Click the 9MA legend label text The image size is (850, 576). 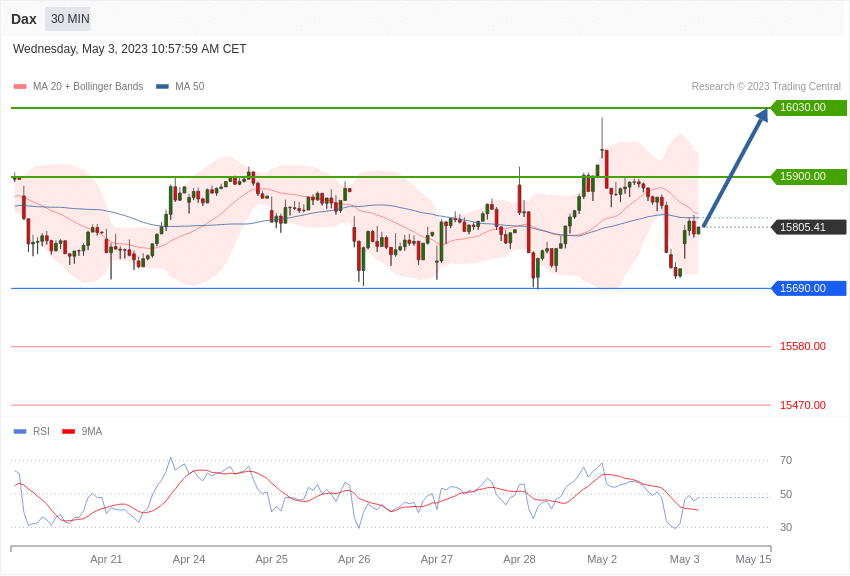(x=92, y=431)
